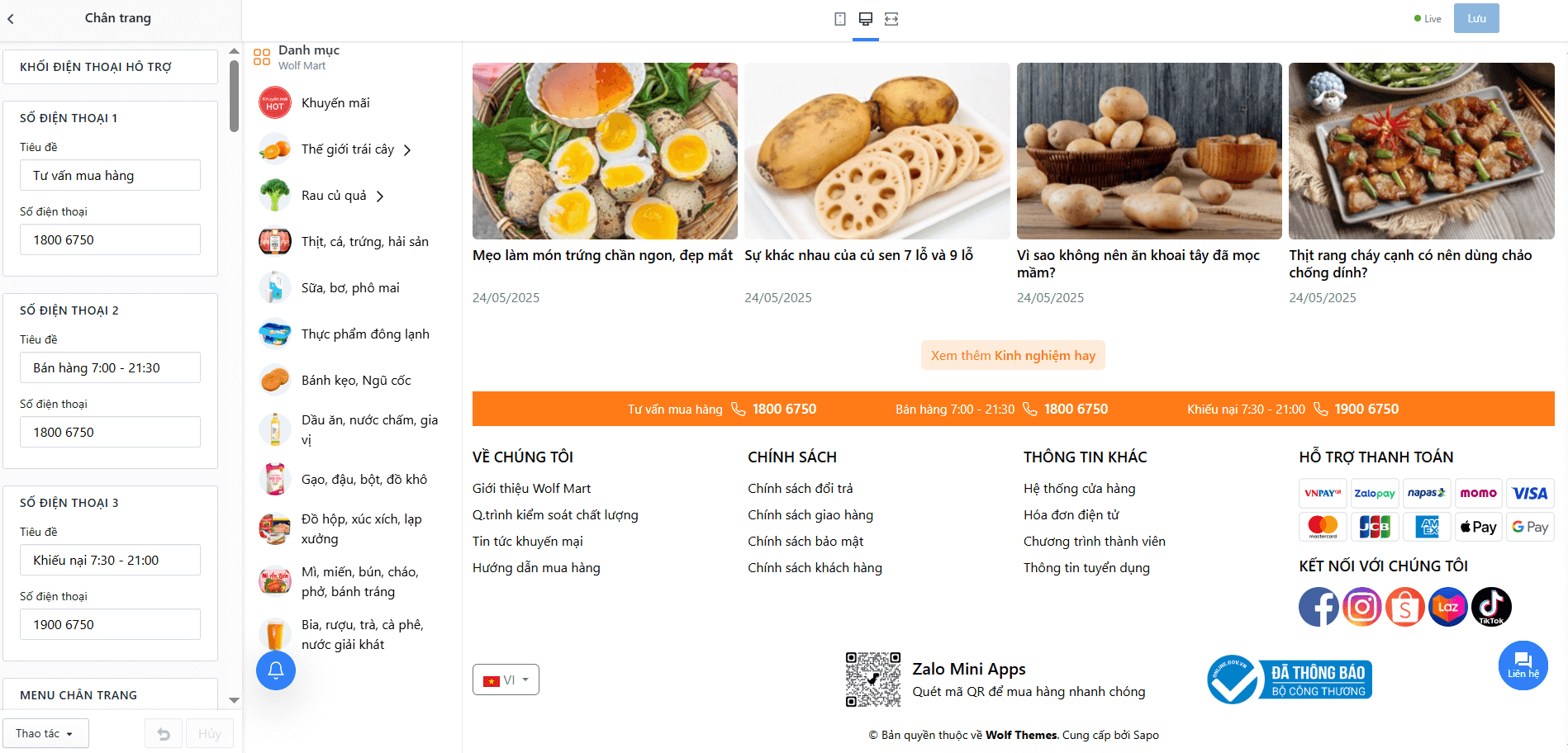
Task: Click the ZaloPay payment logo
Action: pos(1375,493)
